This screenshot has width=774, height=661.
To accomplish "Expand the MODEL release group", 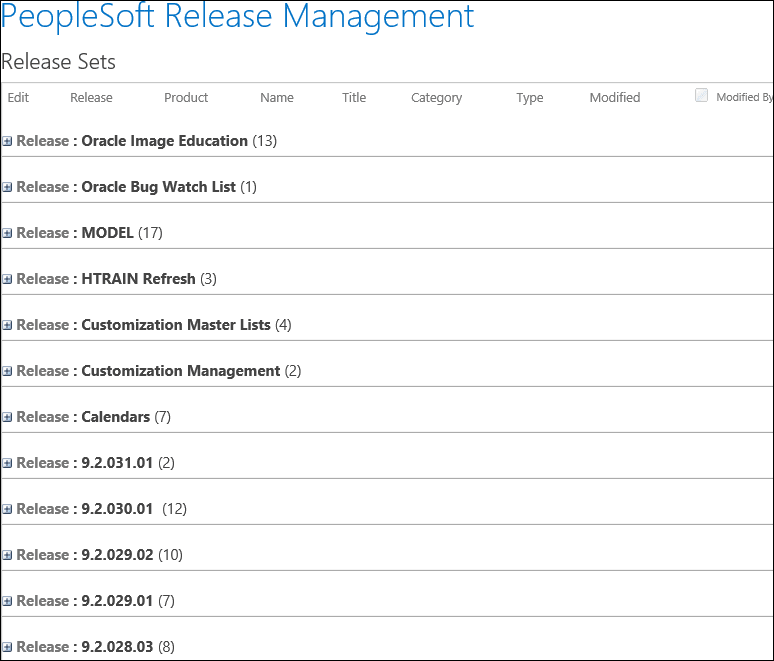I will tap(7, 233).
